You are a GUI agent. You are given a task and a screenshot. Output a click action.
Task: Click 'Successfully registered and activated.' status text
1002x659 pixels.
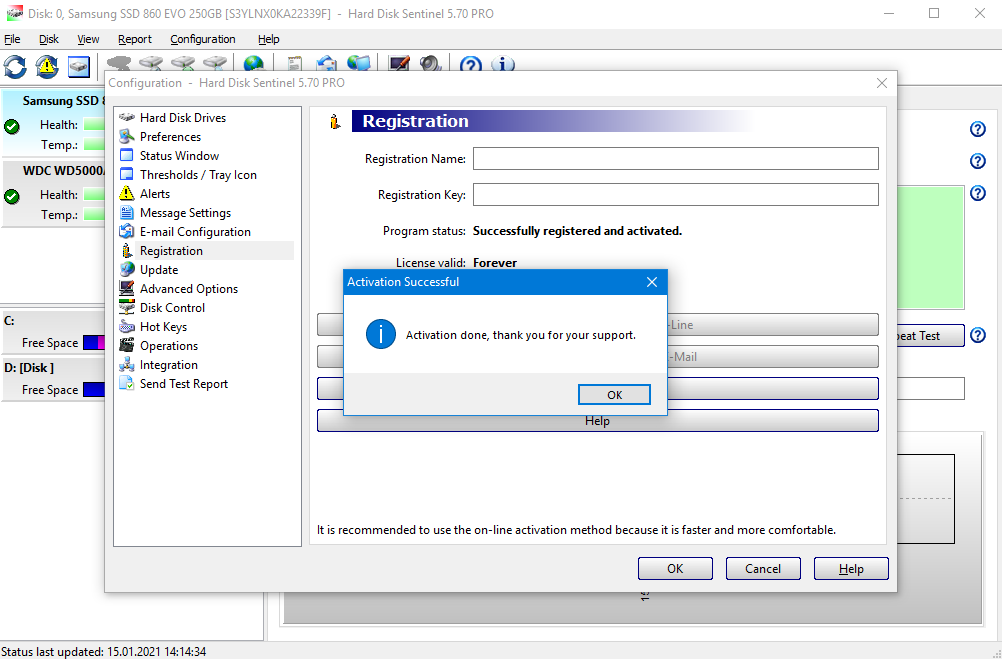point(577,231)
